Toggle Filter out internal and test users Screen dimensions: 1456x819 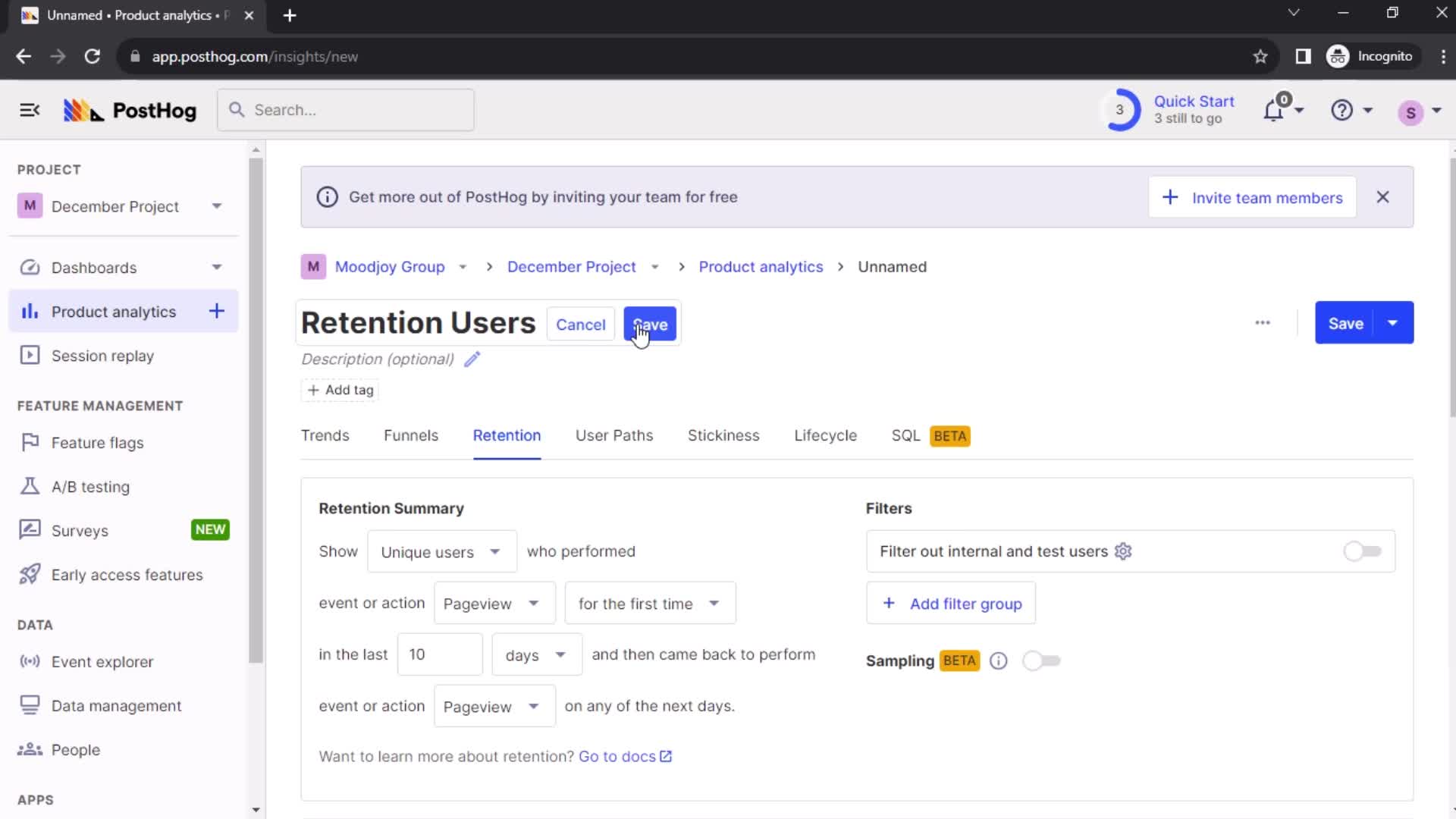click(1362, 551)
